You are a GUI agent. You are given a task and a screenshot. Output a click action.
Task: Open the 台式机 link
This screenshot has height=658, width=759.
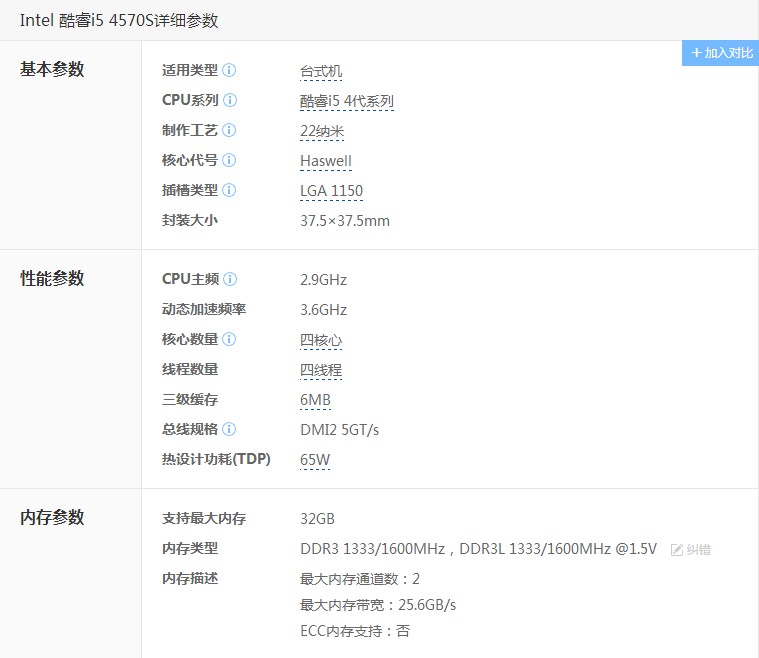click(x=321, y=72)
